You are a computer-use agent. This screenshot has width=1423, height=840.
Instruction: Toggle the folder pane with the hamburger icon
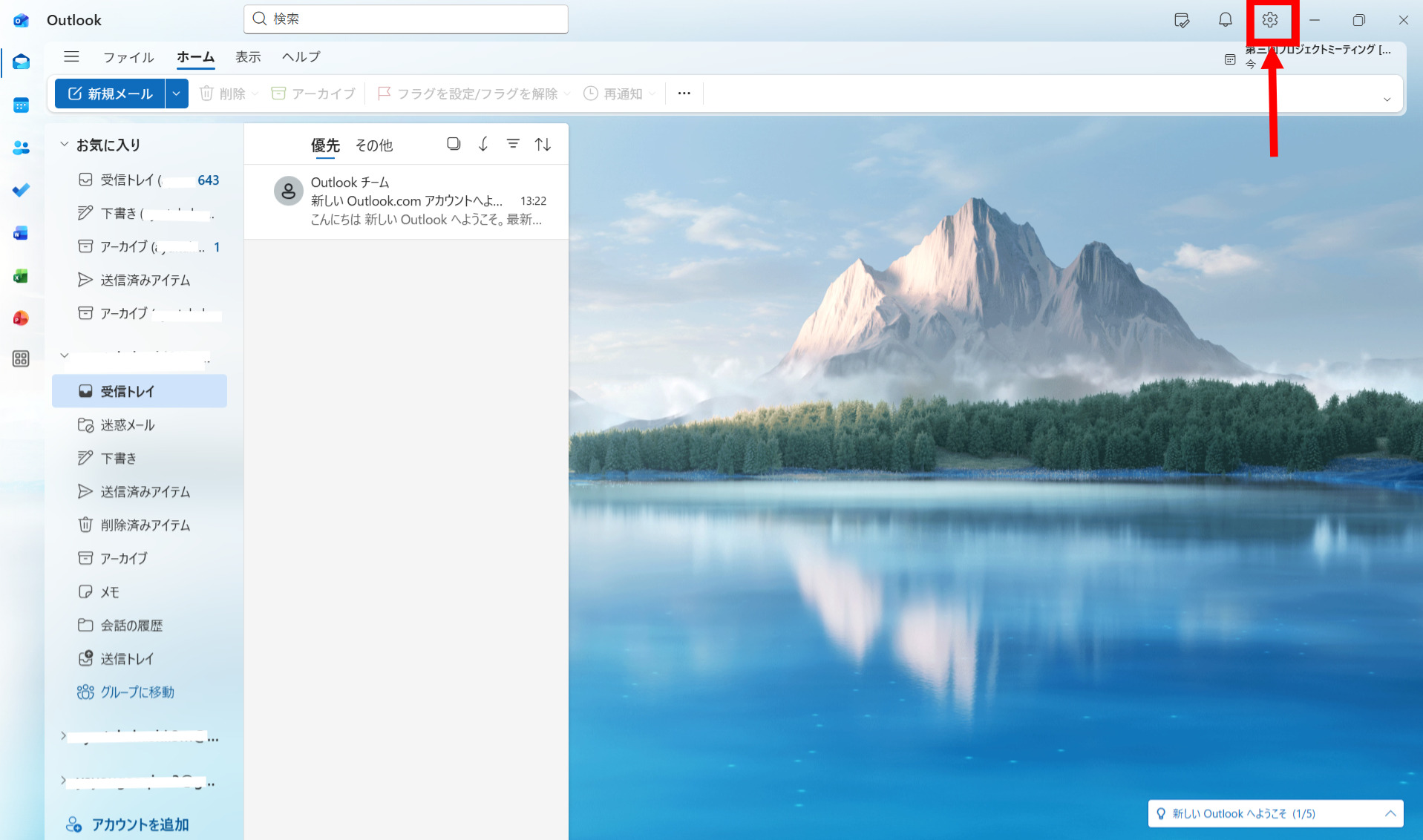click(71, 56)
